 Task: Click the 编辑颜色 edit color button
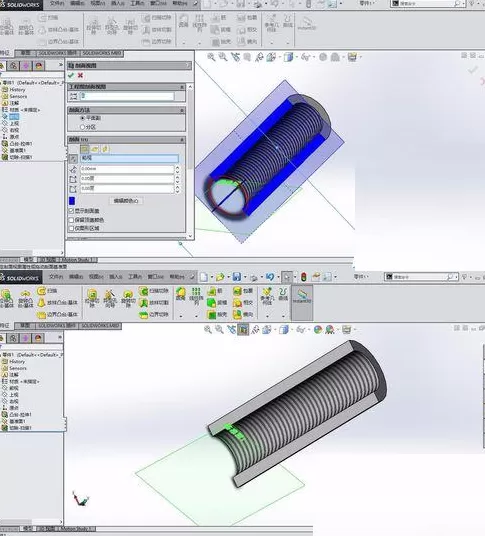126,201
